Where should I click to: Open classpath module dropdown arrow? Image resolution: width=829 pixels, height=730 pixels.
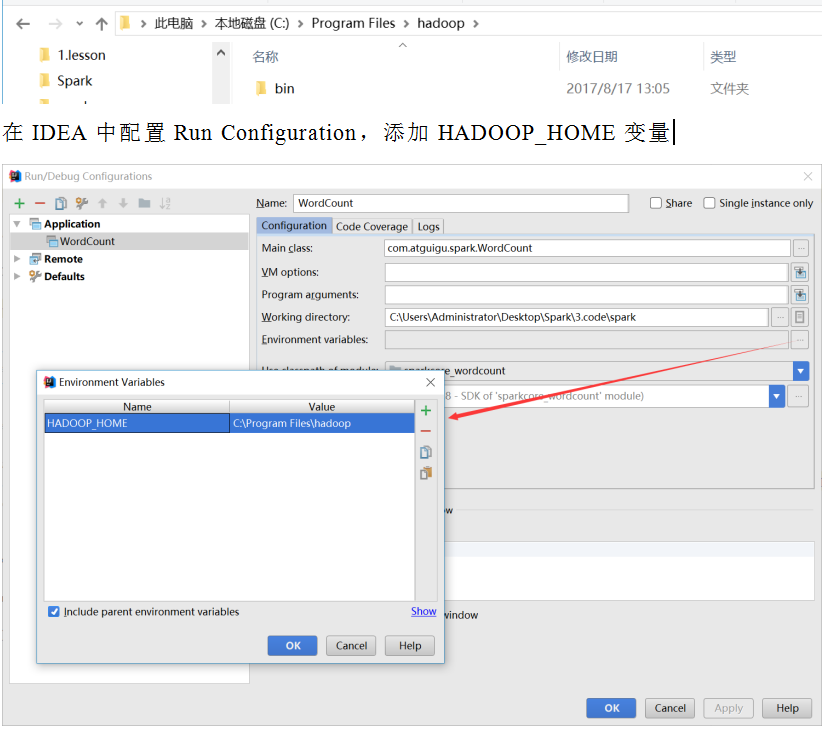point(801,371)
